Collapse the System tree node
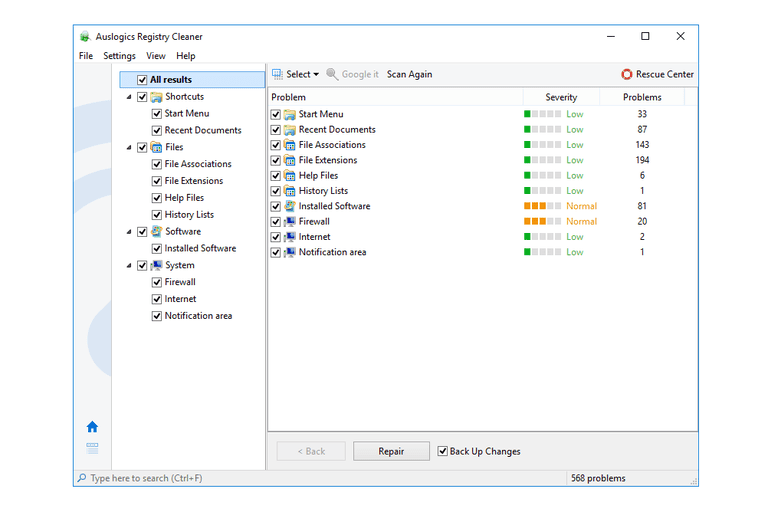Screen dimensions: 768x512 129,266
